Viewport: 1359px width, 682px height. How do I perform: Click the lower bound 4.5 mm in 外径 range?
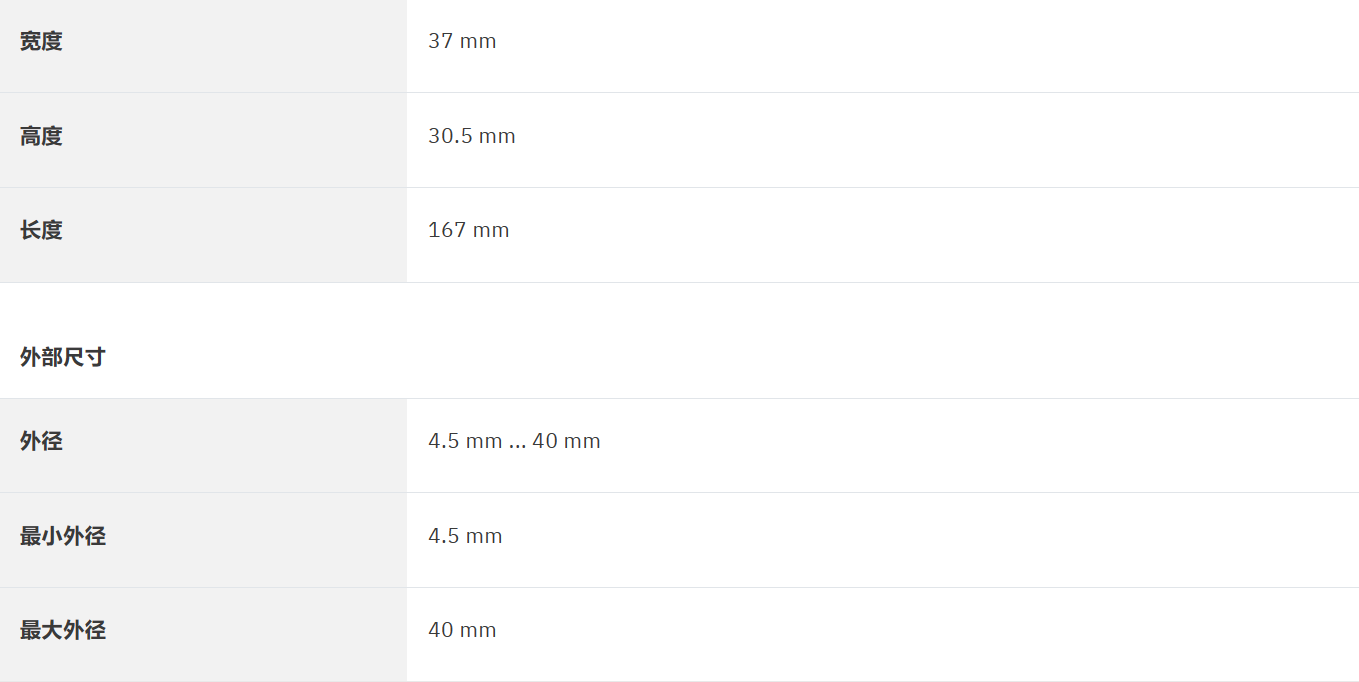tap(465, 442)
